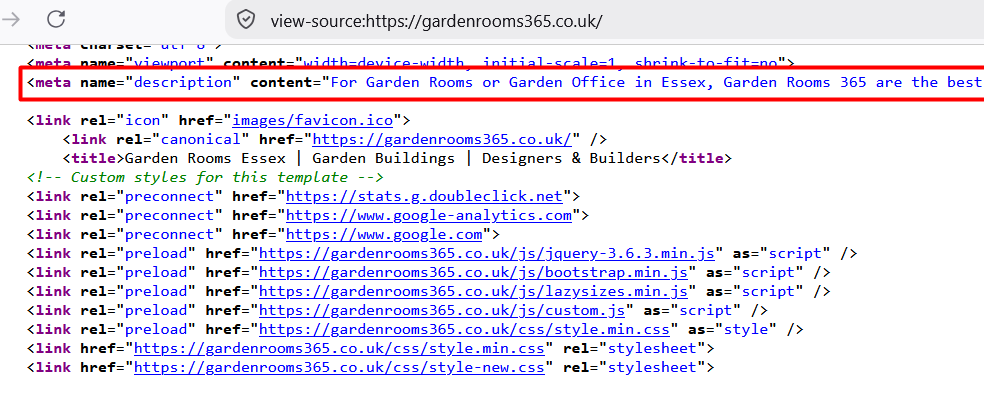Open the bootstrap.min.js link

[x=473, y=272]
